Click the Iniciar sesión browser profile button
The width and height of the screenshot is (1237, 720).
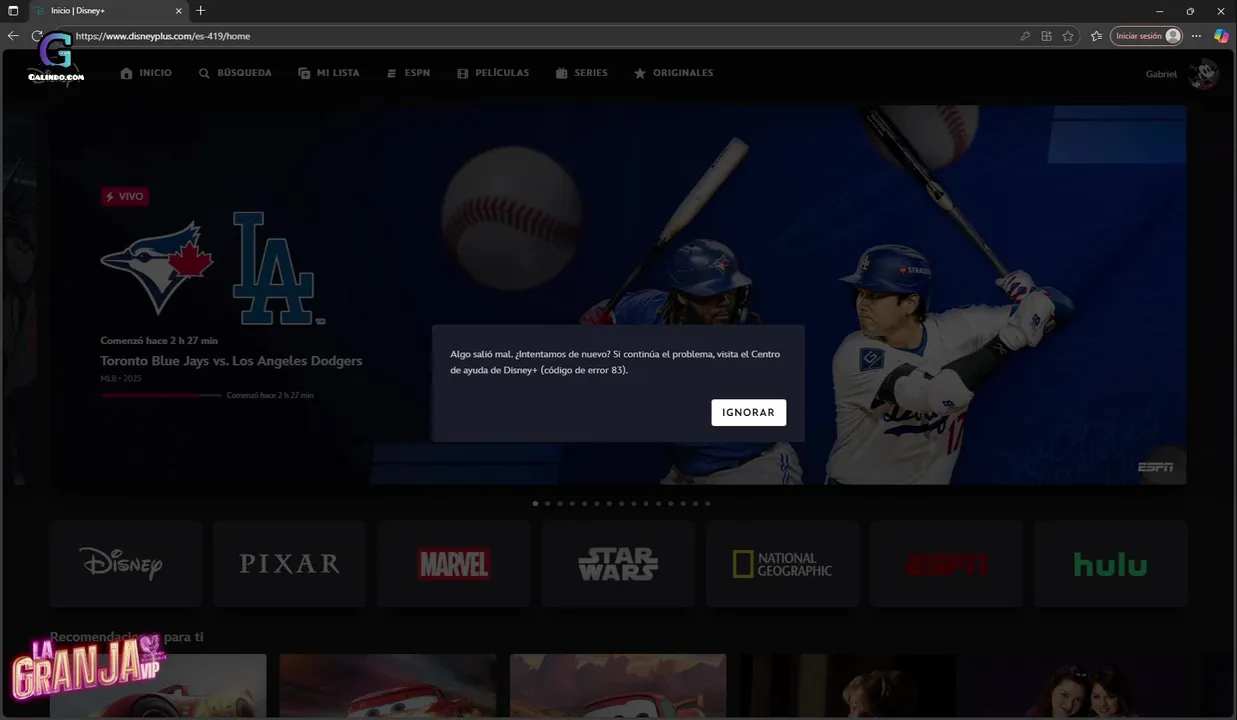pos(1146,36)
